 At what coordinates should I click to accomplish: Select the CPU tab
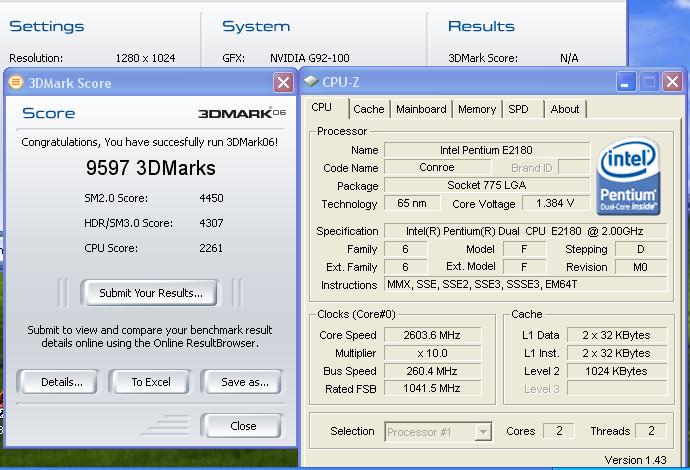322,107
